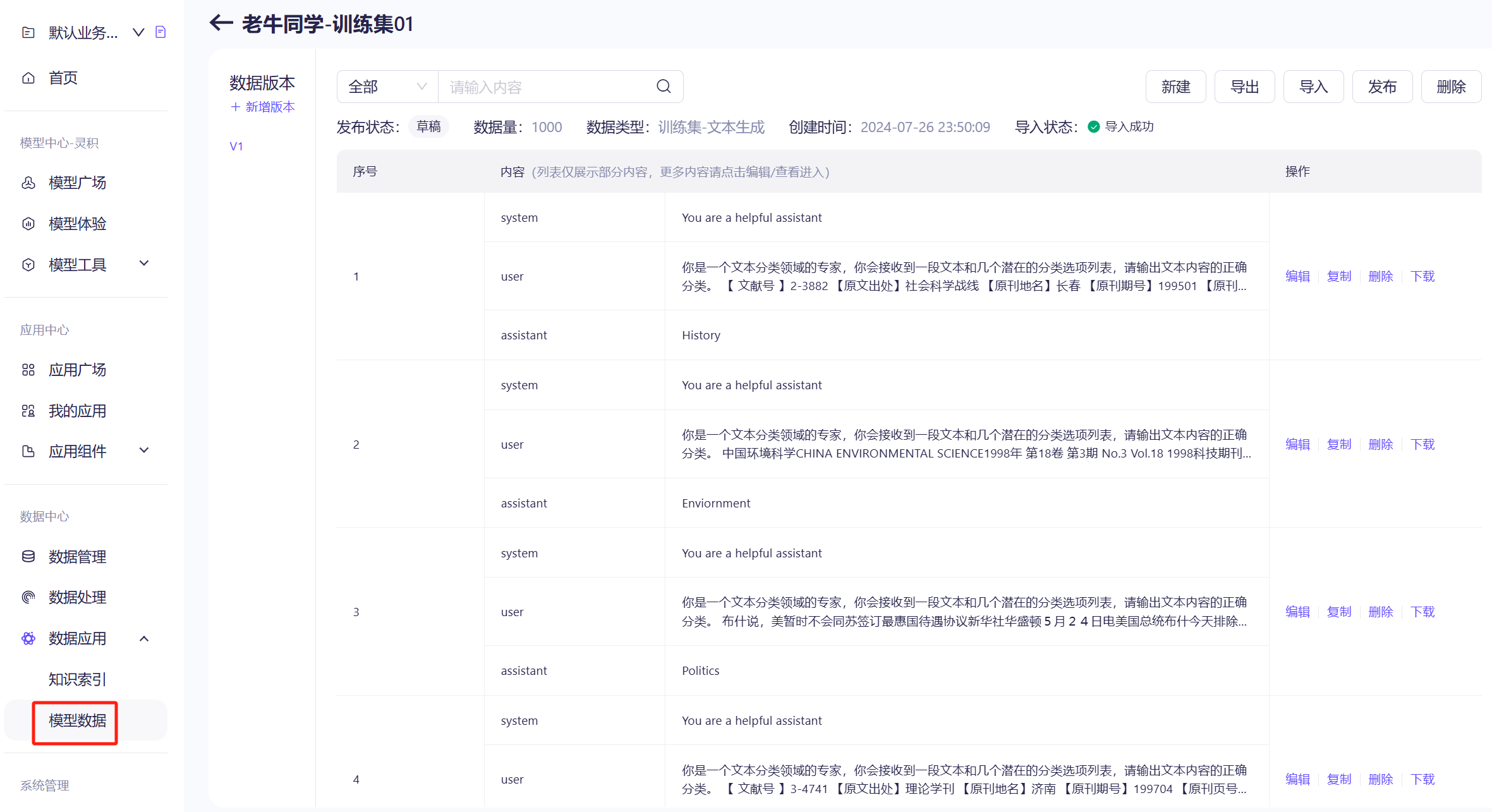Open 模型广场 menu item
This screenshot has width=1492, height=812.
(77, 183)
